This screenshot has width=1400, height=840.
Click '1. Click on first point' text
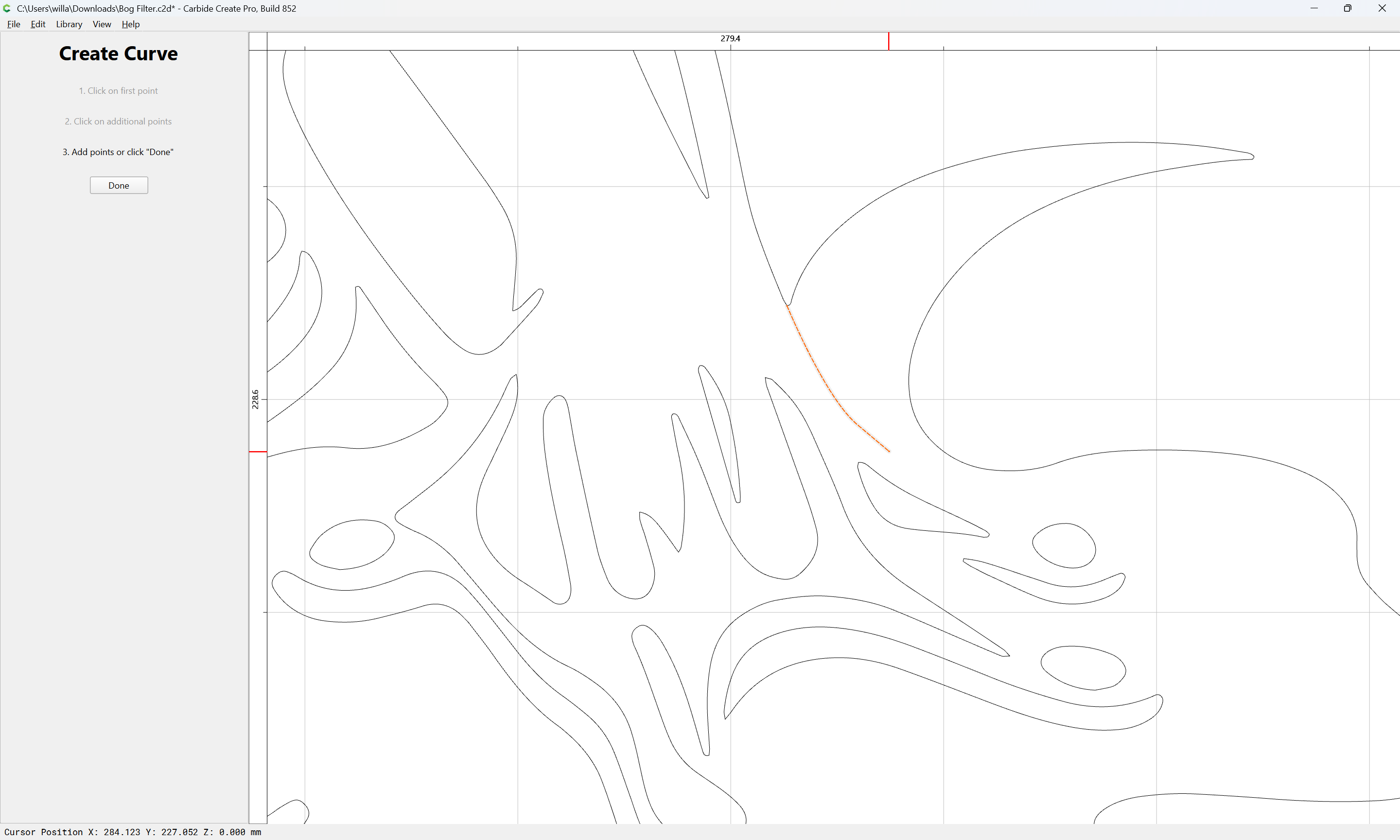(118, 90)
